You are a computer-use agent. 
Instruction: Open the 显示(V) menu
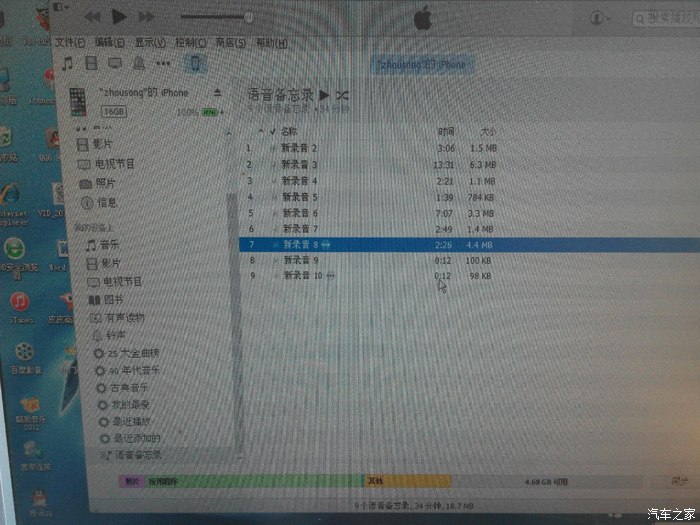150,42
